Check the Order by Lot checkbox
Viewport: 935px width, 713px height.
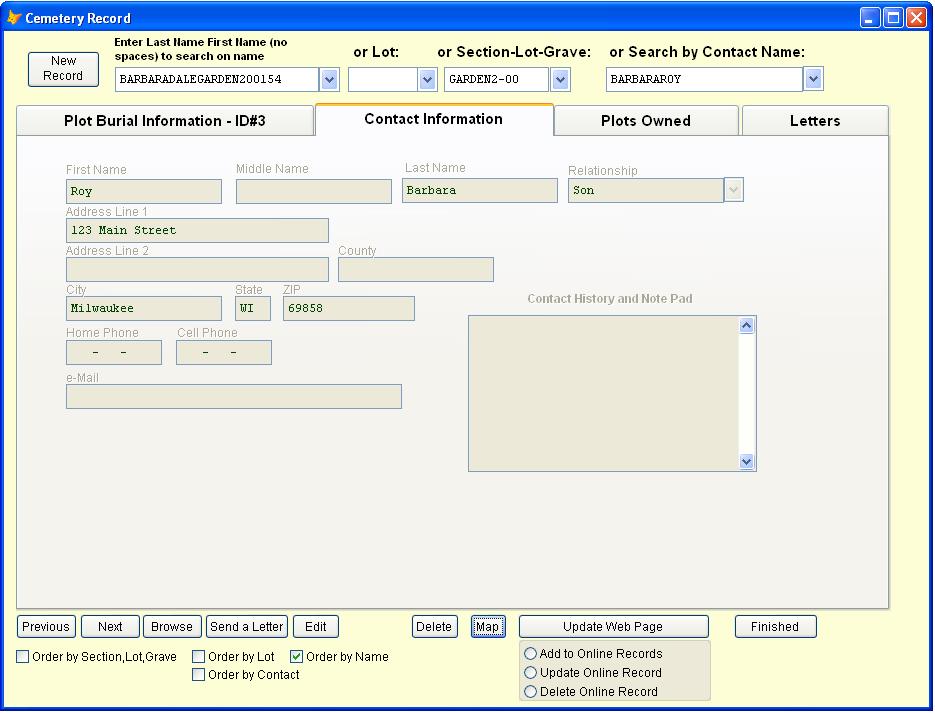tap(199, 656)
